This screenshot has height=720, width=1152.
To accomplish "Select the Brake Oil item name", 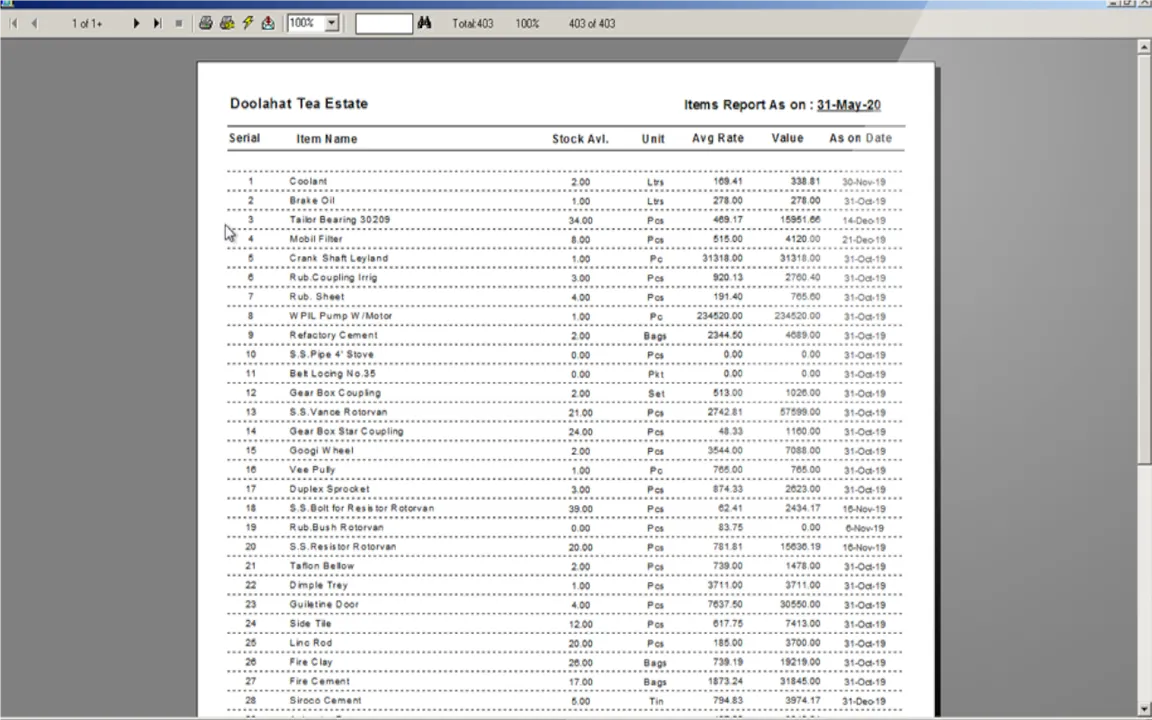I will 312,201.
